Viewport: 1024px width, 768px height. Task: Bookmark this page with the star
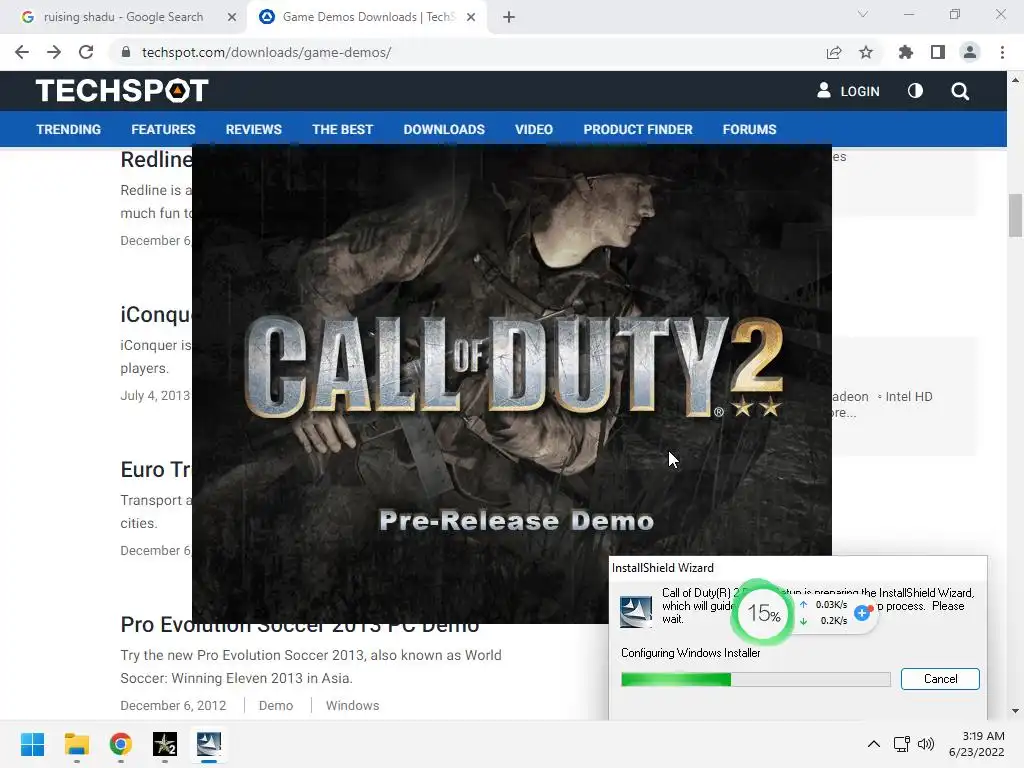(866, 52)
